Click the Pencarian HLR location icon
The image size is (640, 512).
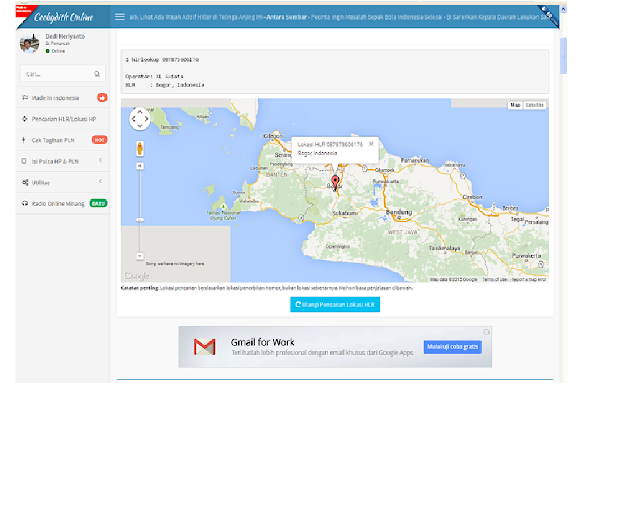coord(24,119)
